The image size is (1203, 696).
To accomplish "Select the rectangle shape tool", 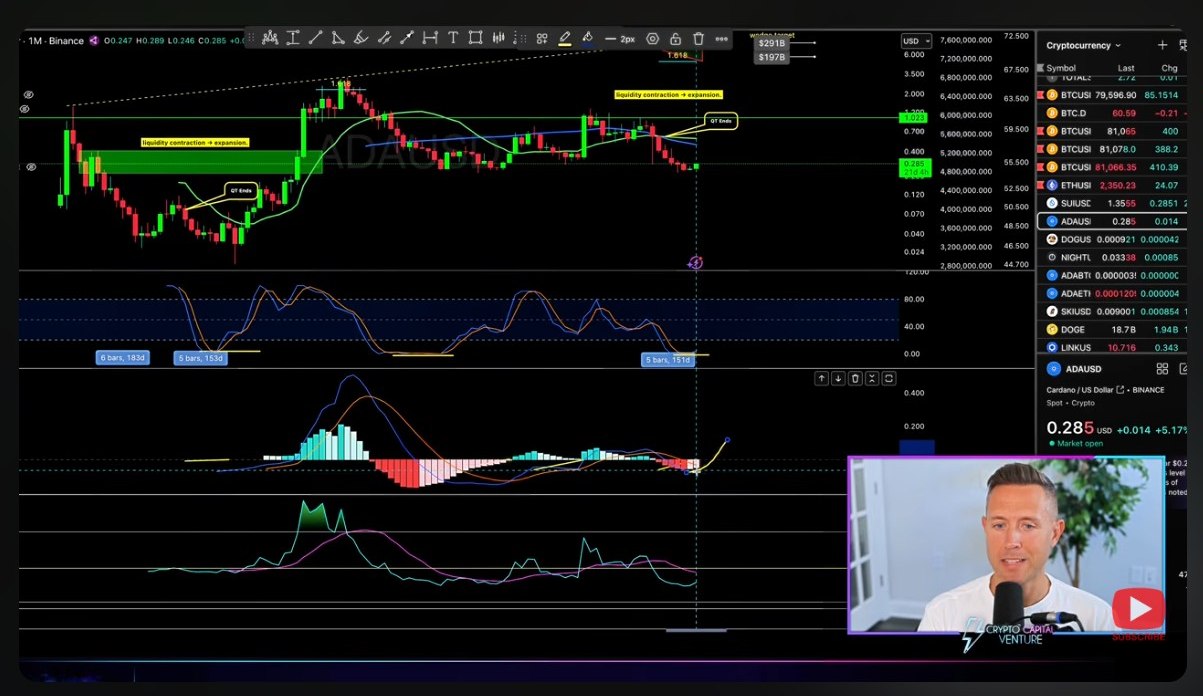I will 475,38.
